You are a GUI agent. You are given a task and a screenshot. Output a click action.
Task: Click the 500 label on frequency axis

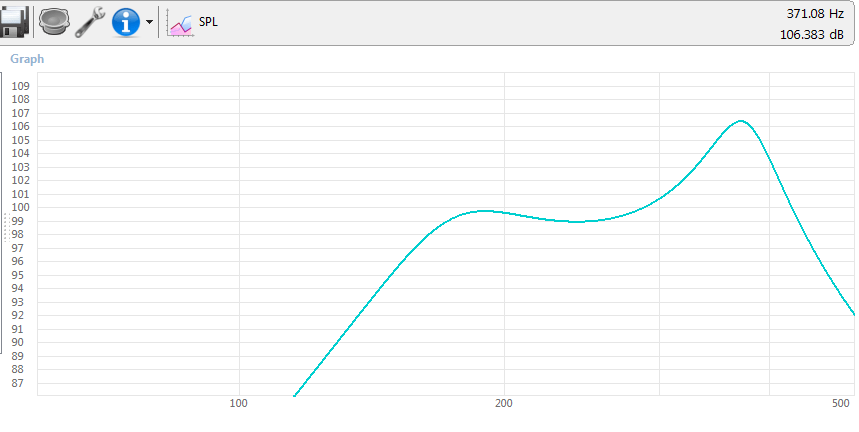tap(840, 404)
